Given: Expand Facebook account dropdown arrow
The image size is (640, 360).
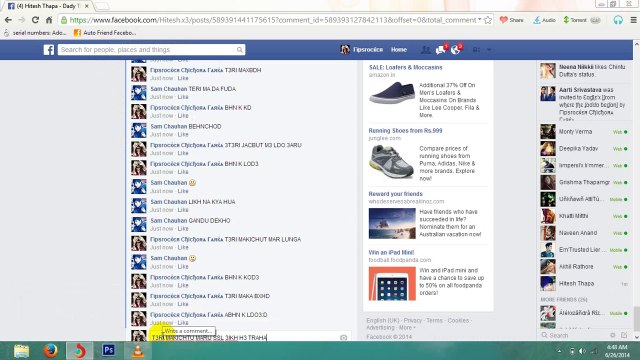Looking at the screenshot, I should pyautogui.click(x=489, y=50).
